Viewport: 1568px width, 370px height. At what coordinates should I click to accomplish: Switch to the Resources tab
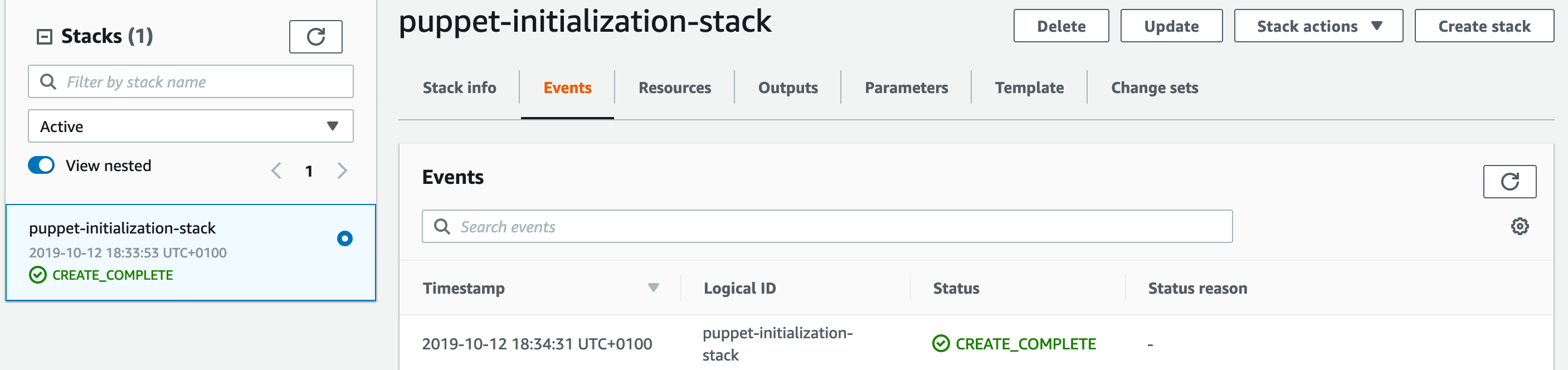click(x=674, y=88)
